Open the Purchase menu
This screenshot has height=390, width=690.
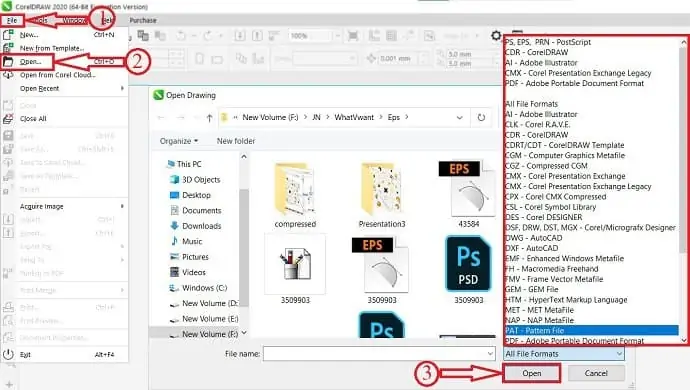coord(143,20)
